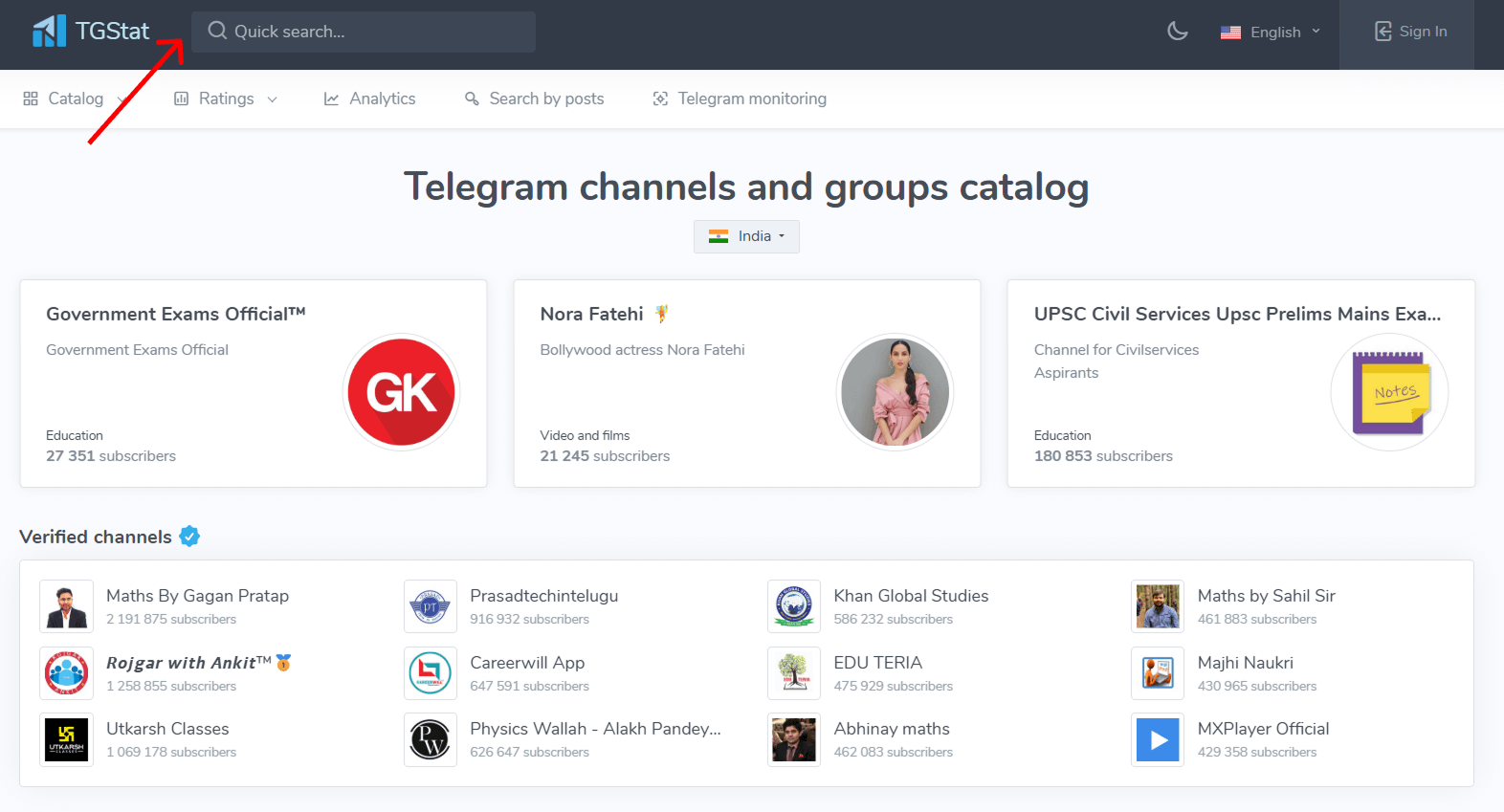Screen dimensions: 1504x812
Task: Open the Khan Global Studies channel link
Action: 911,596
